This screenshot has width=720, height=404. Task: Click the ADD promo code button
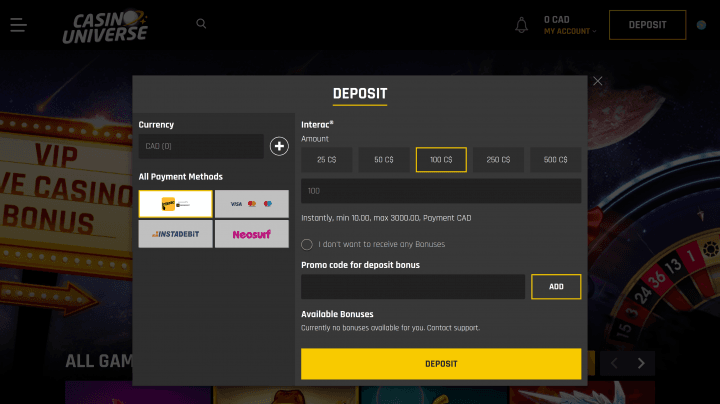click(x=556, y=286)
